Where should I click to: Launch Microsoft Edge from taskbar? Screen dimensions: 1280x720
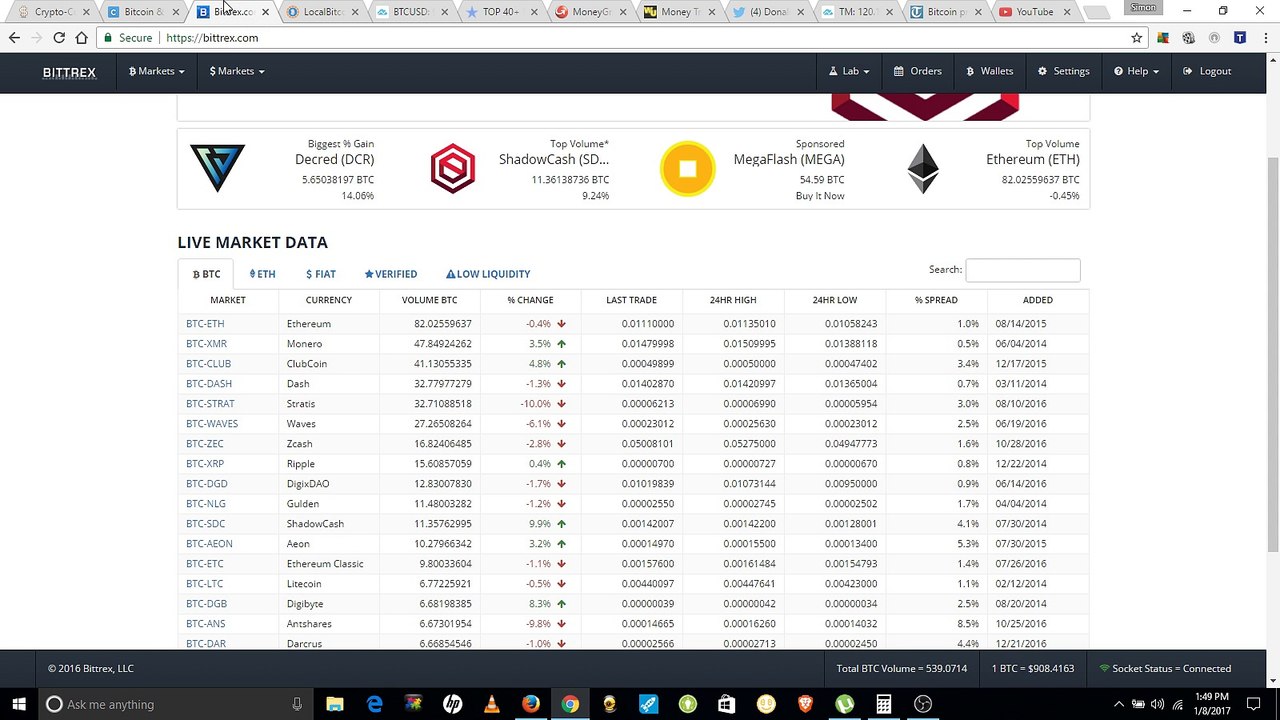(x=374, y=704)
